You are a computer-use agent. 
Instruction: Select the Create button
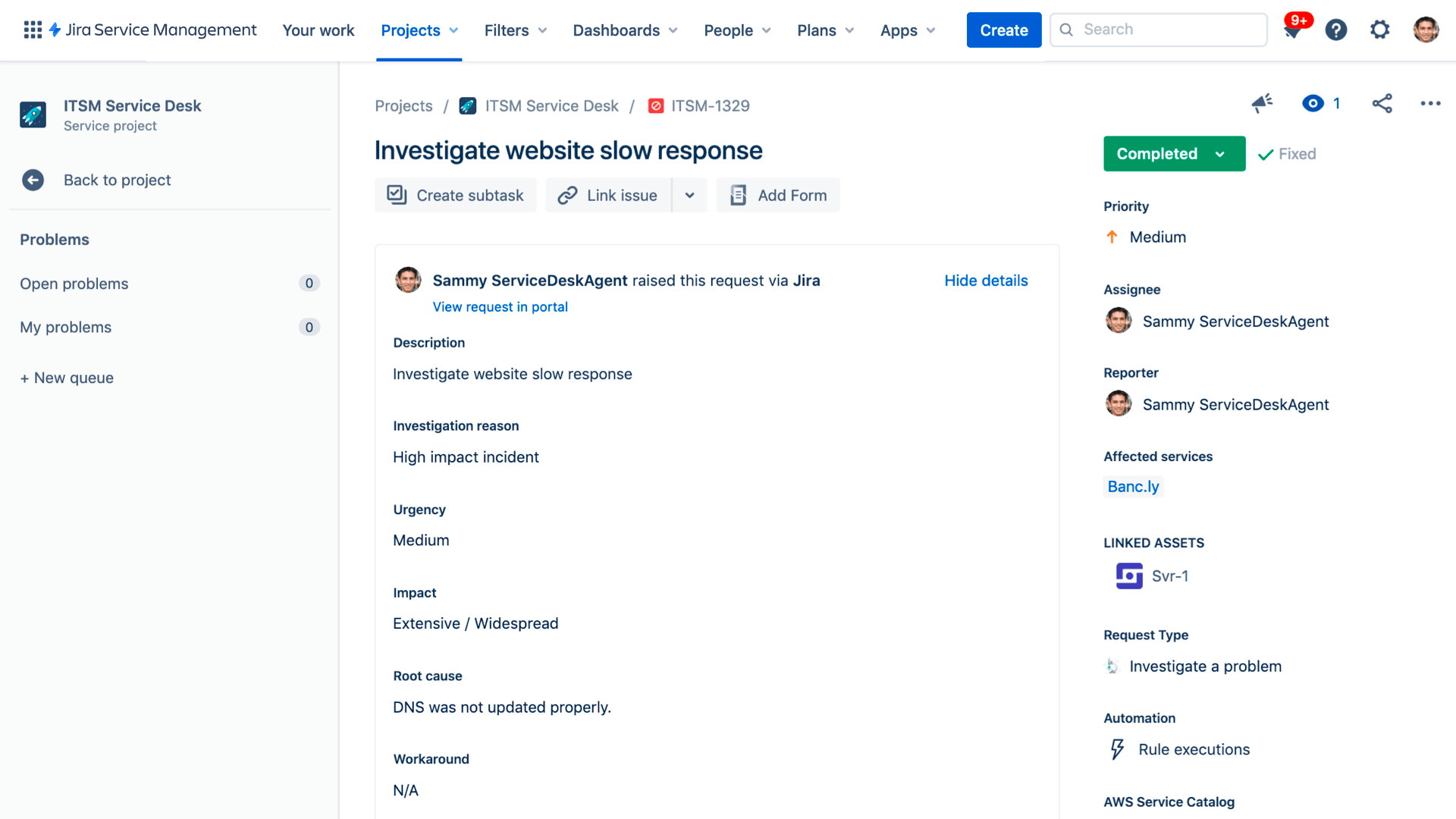click(x=1003, y=29)
